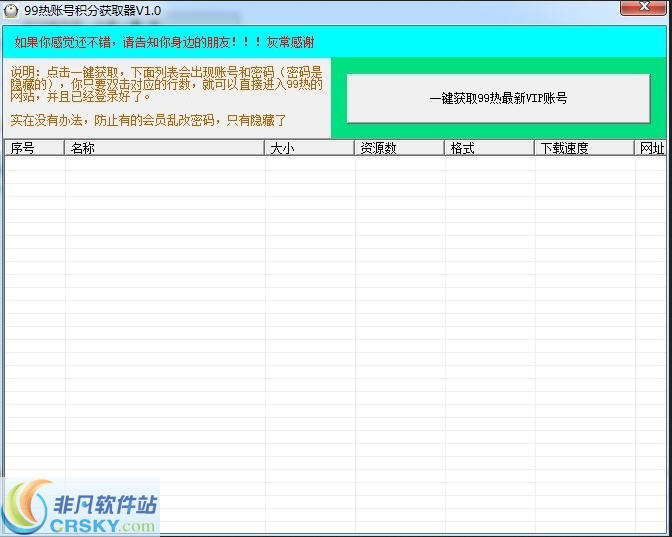The width and height of the screenshot is (672, 537).
Task: Click the 下载速度 column header
Action: pos(584,148)
